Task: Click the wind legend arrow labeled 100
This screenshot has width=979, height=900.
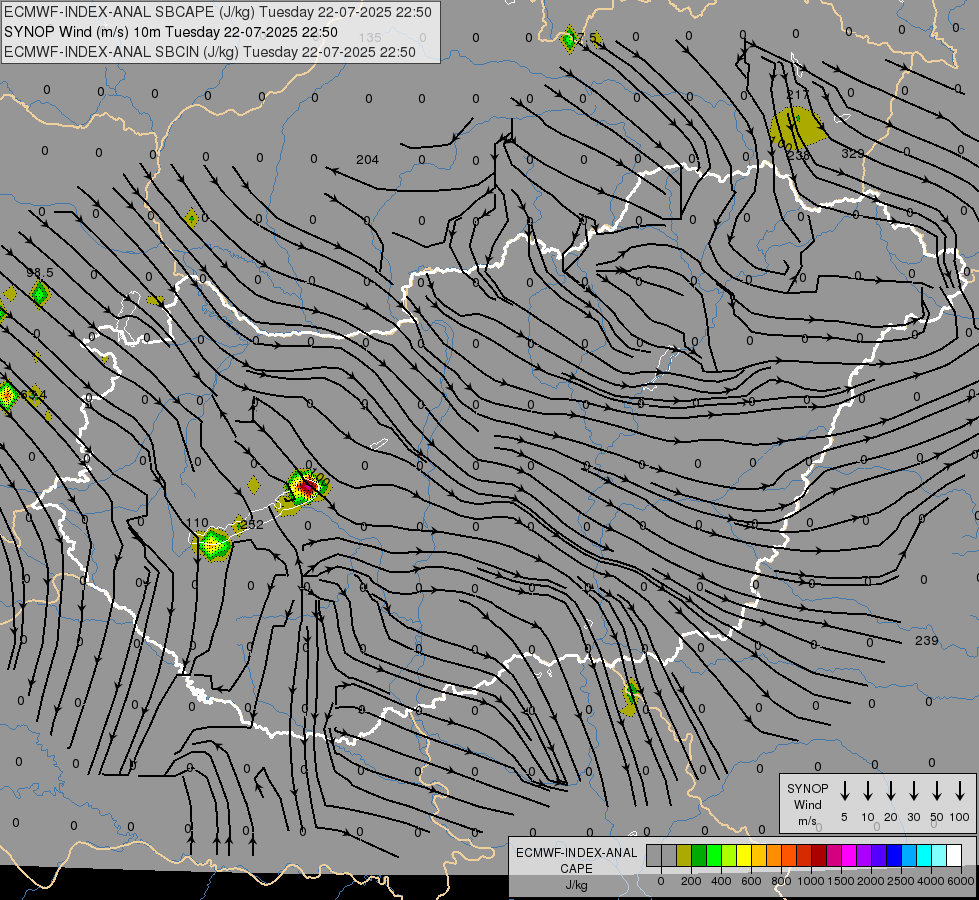Action: [960, 791]
